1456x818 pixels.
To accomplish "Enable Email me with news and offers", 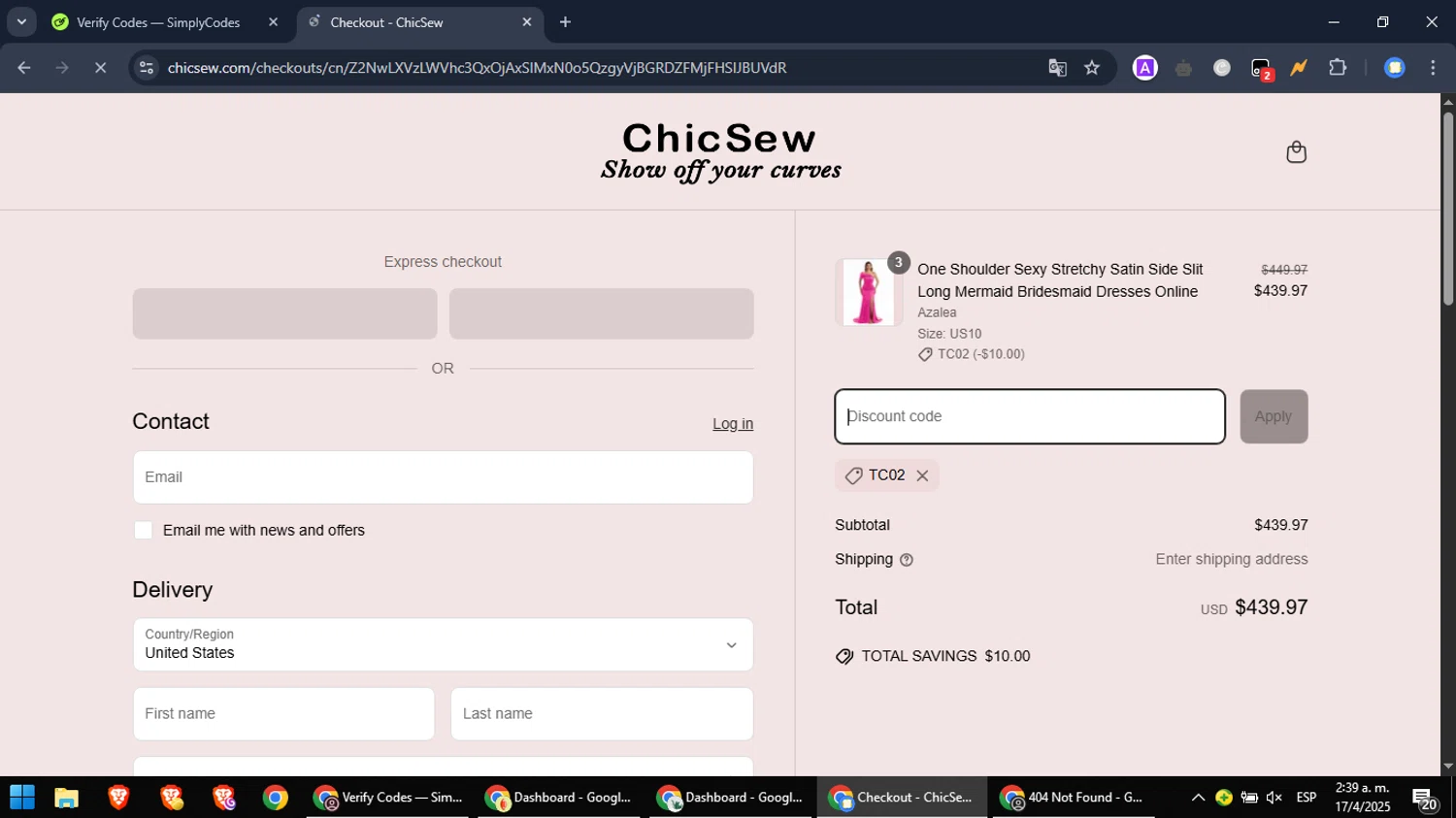I will coord(144,530).
